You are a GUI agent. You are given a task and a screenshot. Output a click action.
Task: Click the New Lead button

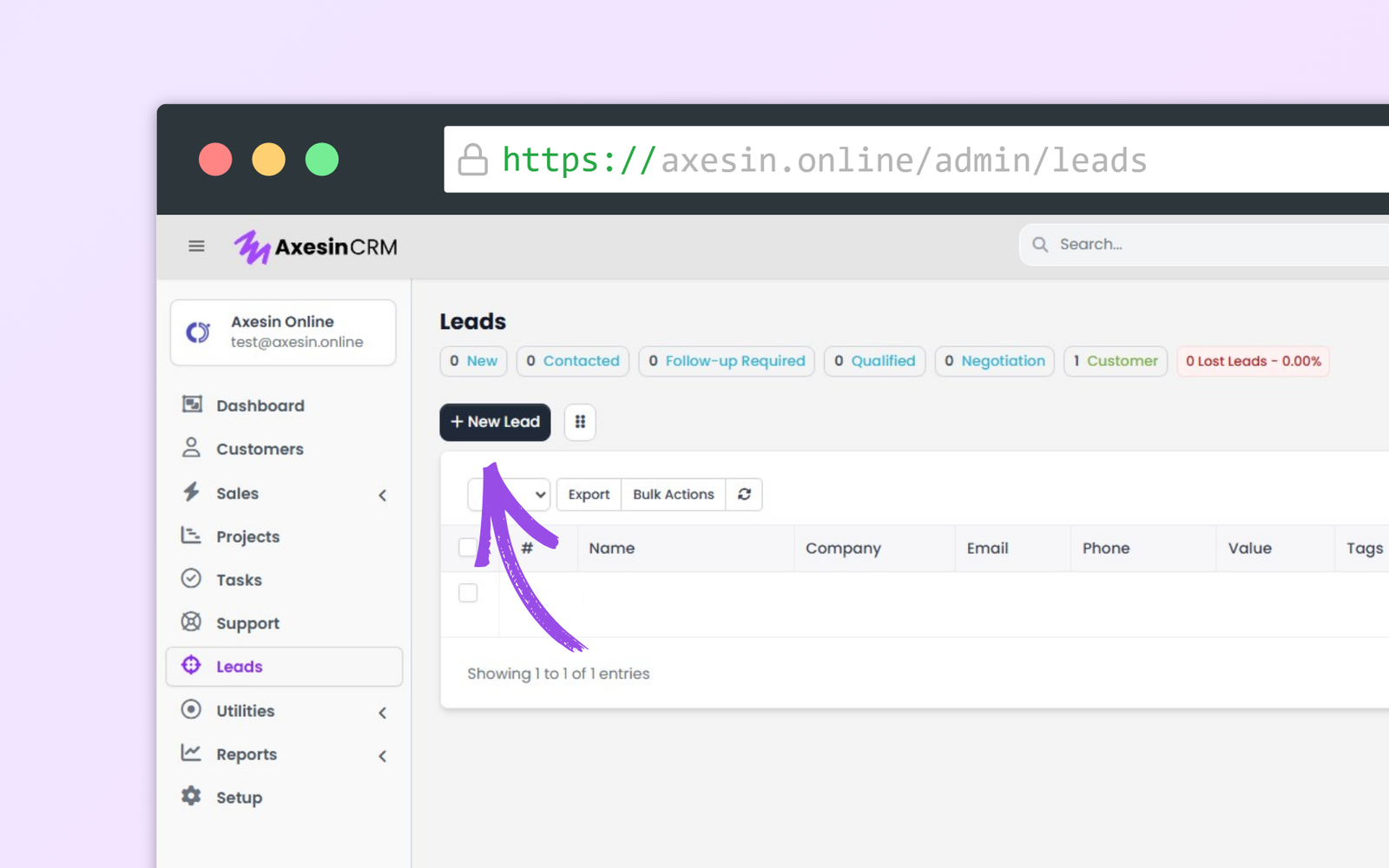pyautogui.click(x=495, y=422)
